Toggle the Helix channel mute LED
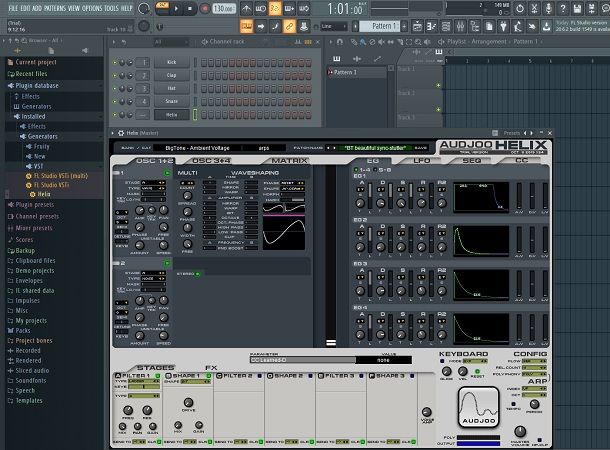 point(115,115)
